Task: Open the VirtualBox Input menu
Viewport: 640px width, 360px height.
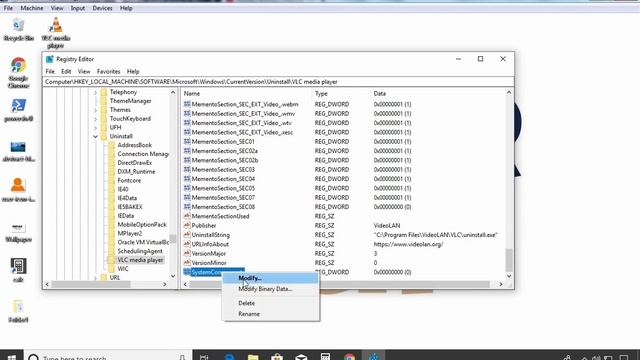Action: coord(78,8)
